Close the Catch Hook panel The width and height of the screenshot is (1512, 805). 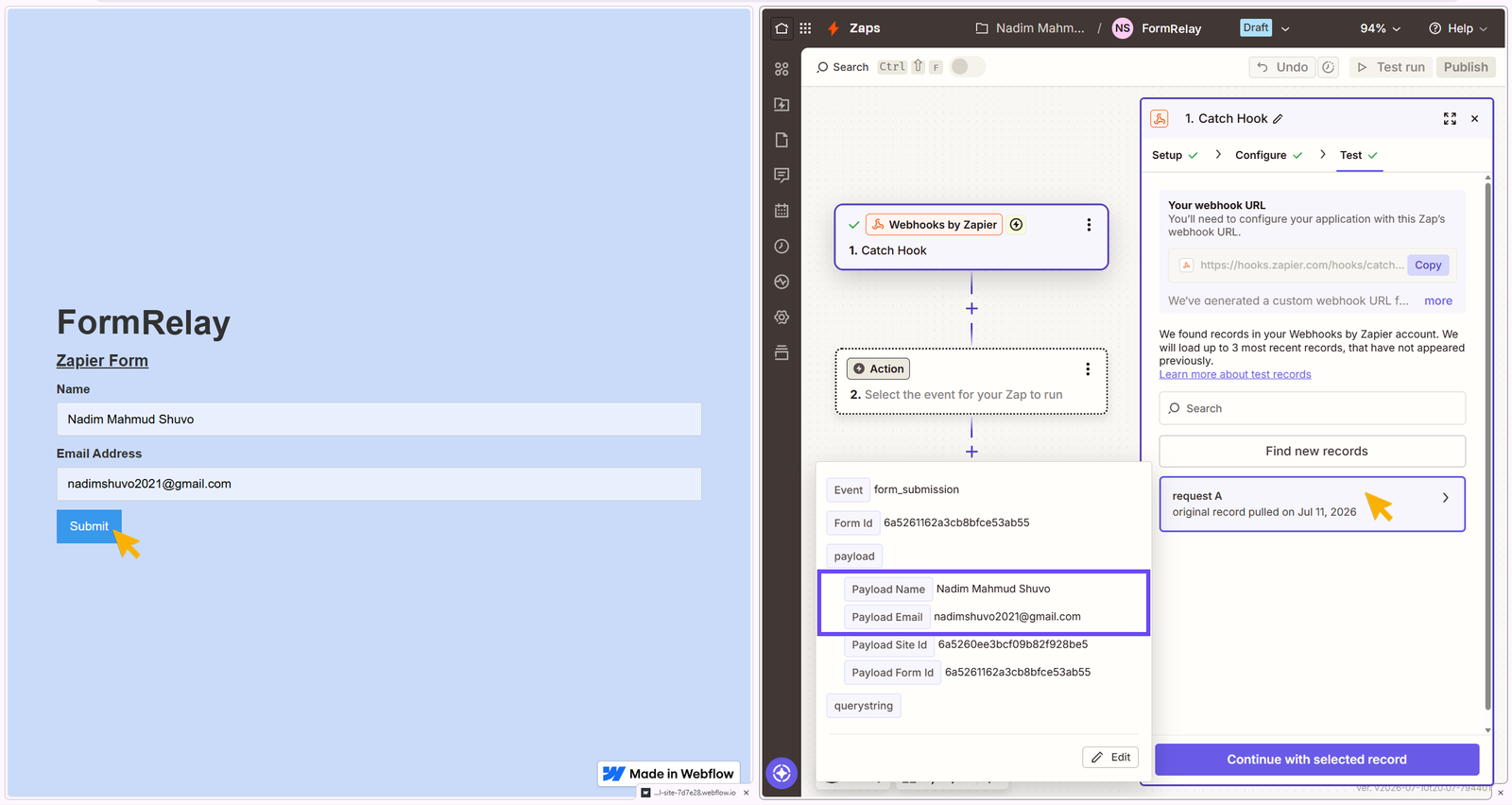coord(1475,119)
